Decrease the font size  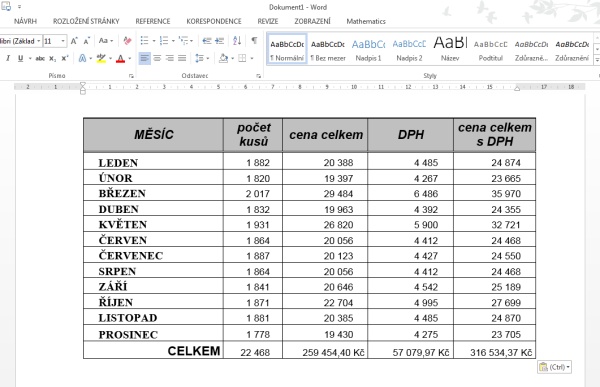point(86,41)
